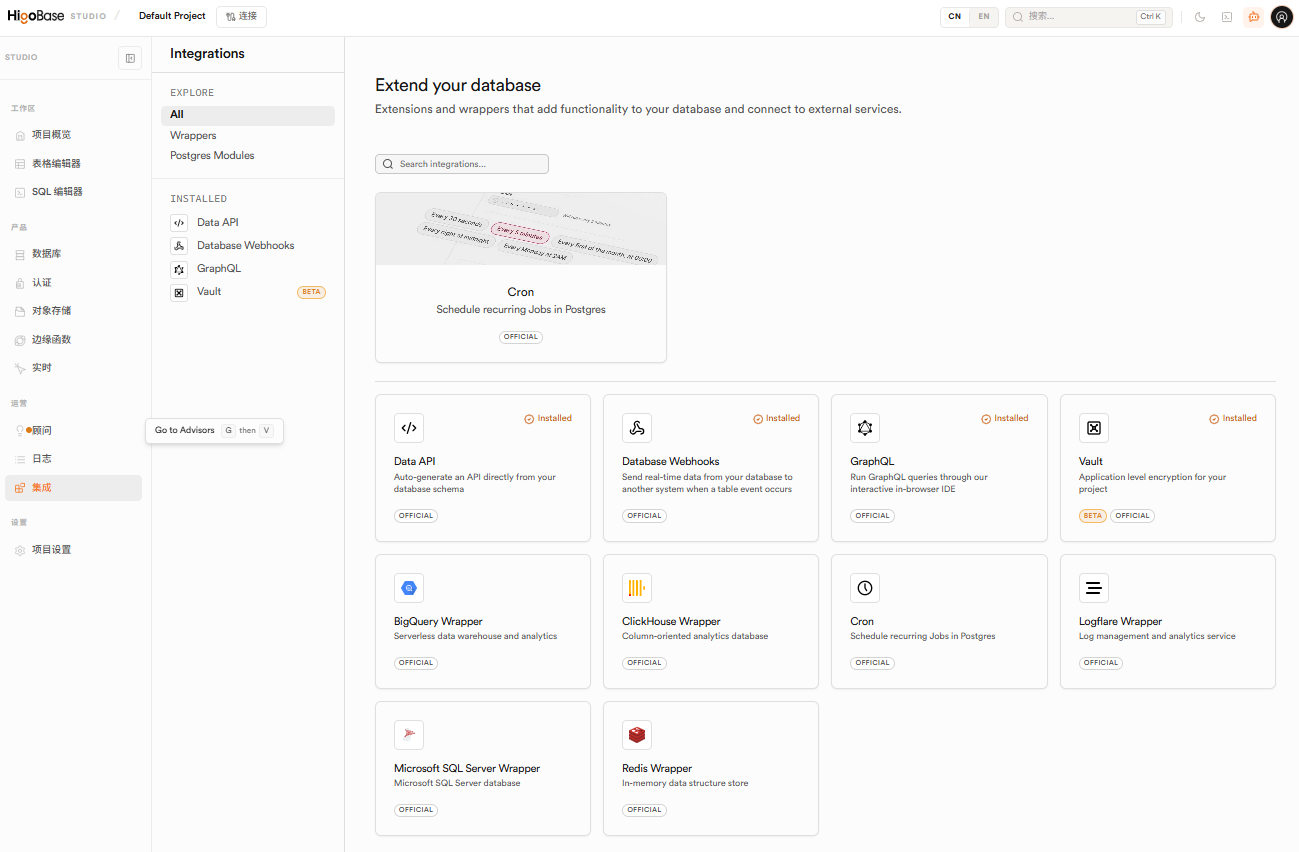
Task: Click the gear icon beside 项目设置
Action: tap(20, 550)
